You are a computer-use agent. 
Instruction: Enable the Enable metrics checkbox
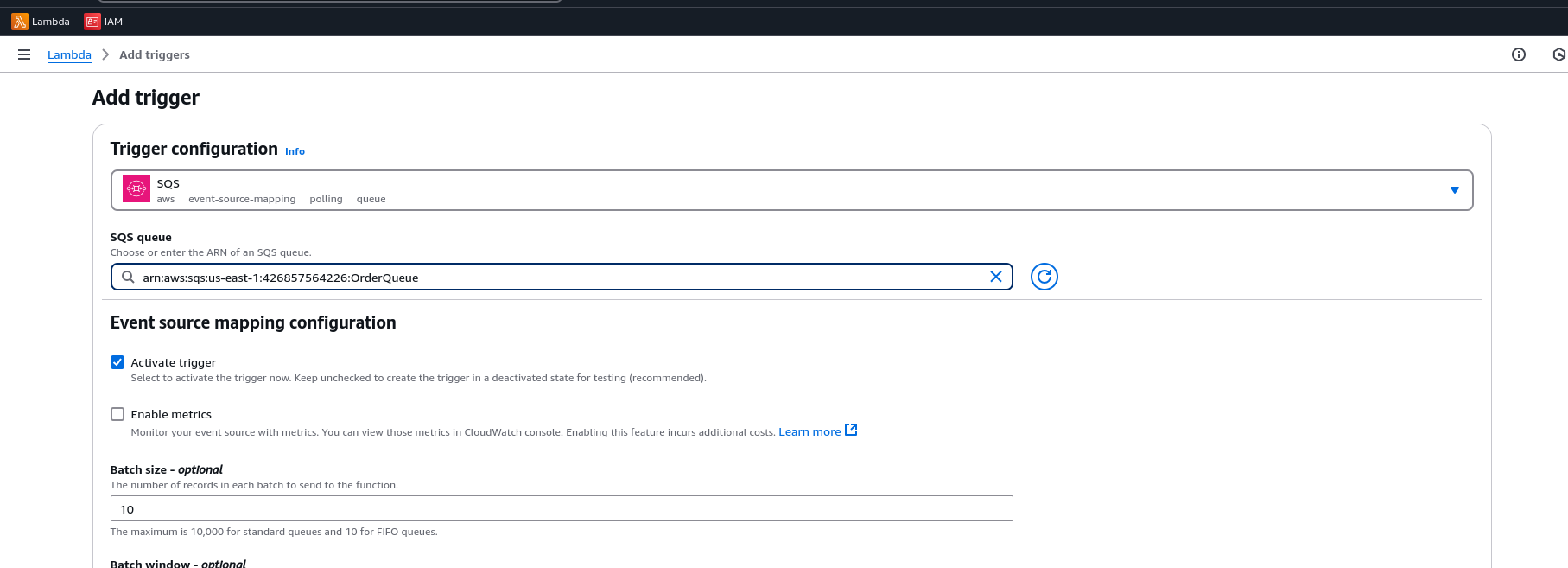[x=117, y=414]
